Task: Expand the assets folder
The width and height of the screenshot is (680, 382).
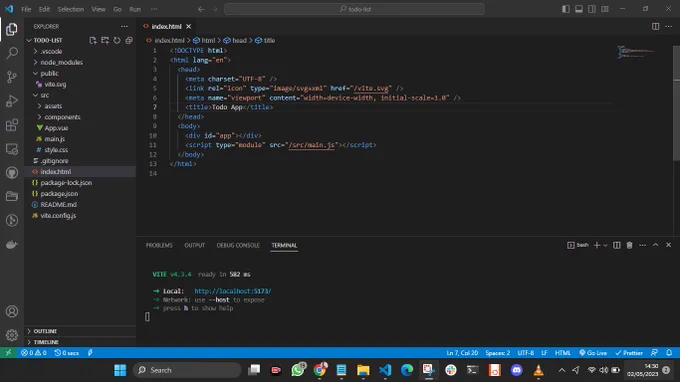Action: (80, 106)
